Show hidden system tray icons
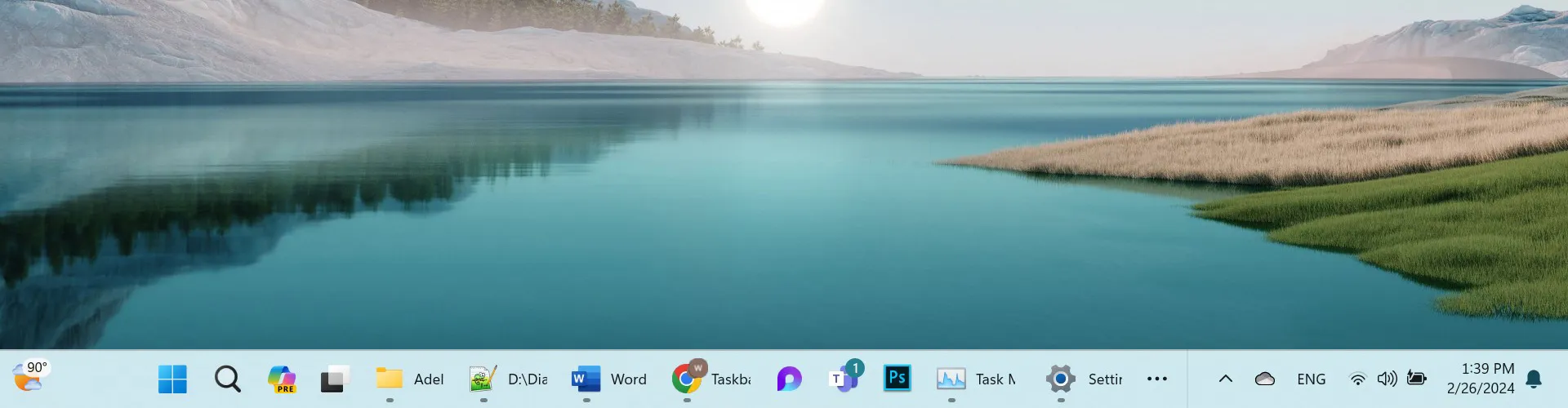This screenshot has width=1568, height=408. tap(1225, 379)
